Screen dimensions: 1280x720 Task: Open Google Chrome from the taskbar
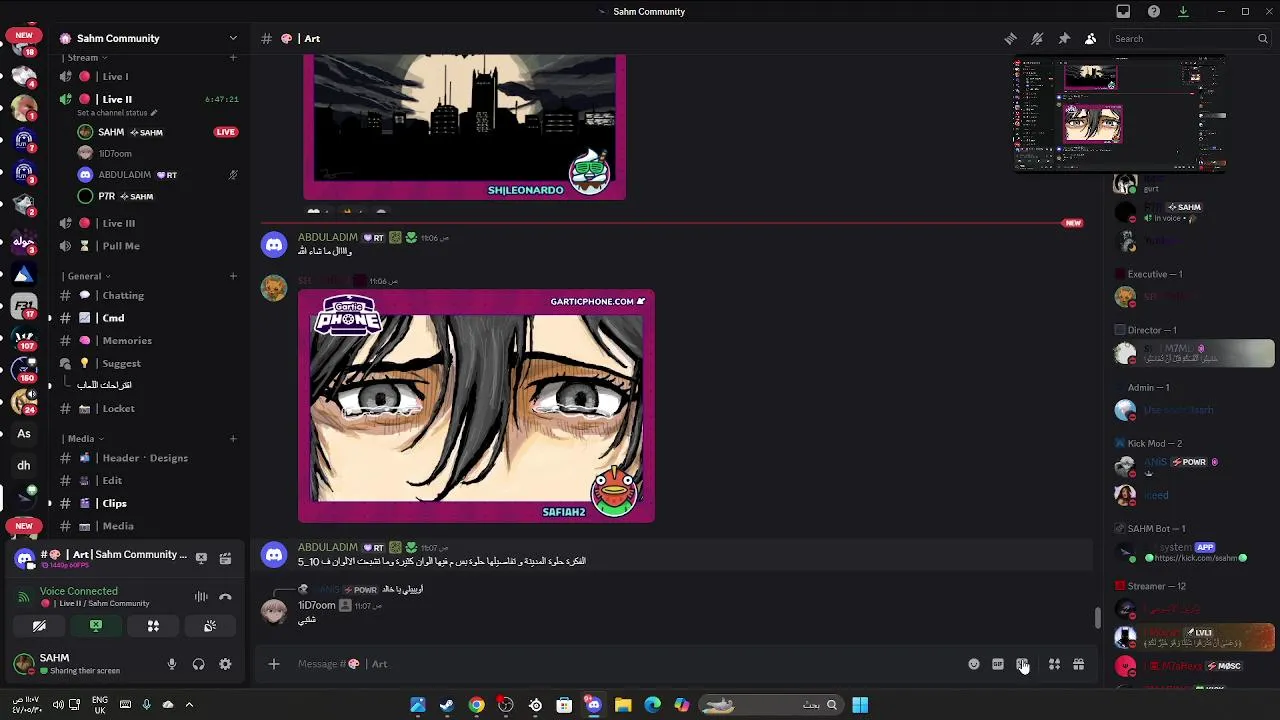[x=476, y=705]
